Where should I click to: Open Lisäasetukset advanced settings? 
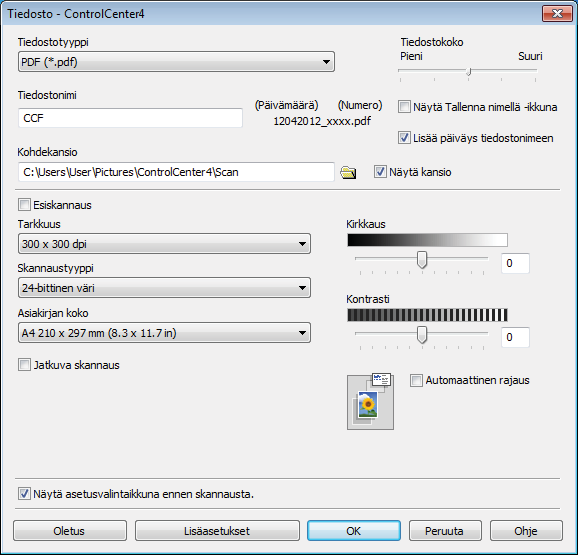tap(217, 531)
